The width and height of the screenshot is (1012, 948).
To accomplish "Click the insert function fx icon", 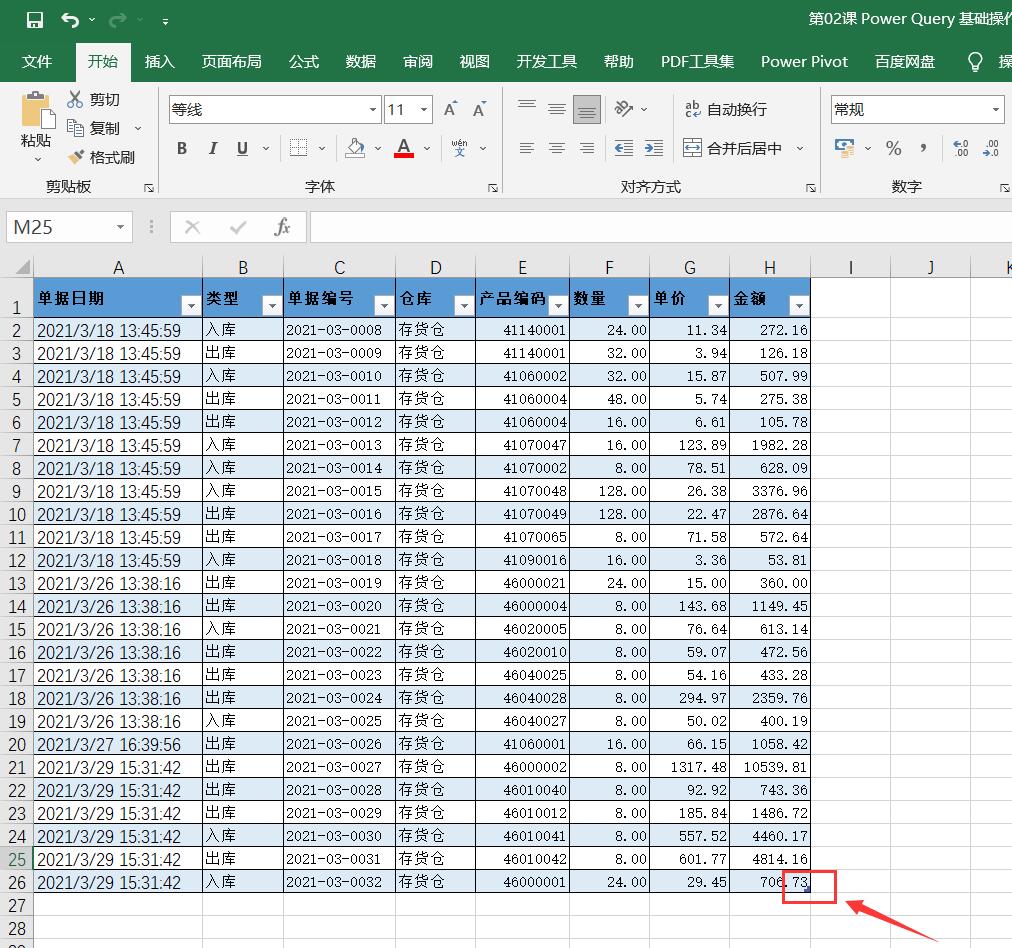I will (282, 227).
